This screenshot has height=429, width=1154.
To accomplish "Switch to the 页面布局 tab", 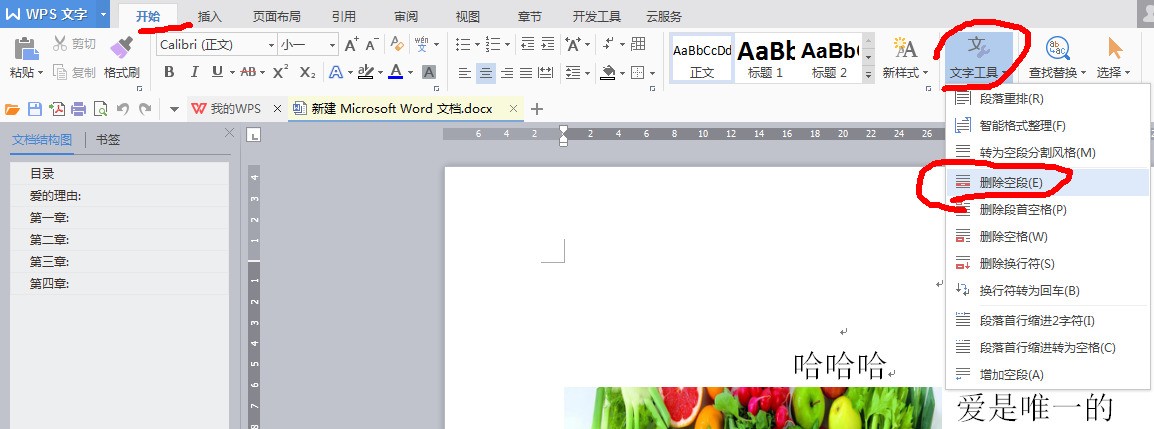I will coord(276,16).
